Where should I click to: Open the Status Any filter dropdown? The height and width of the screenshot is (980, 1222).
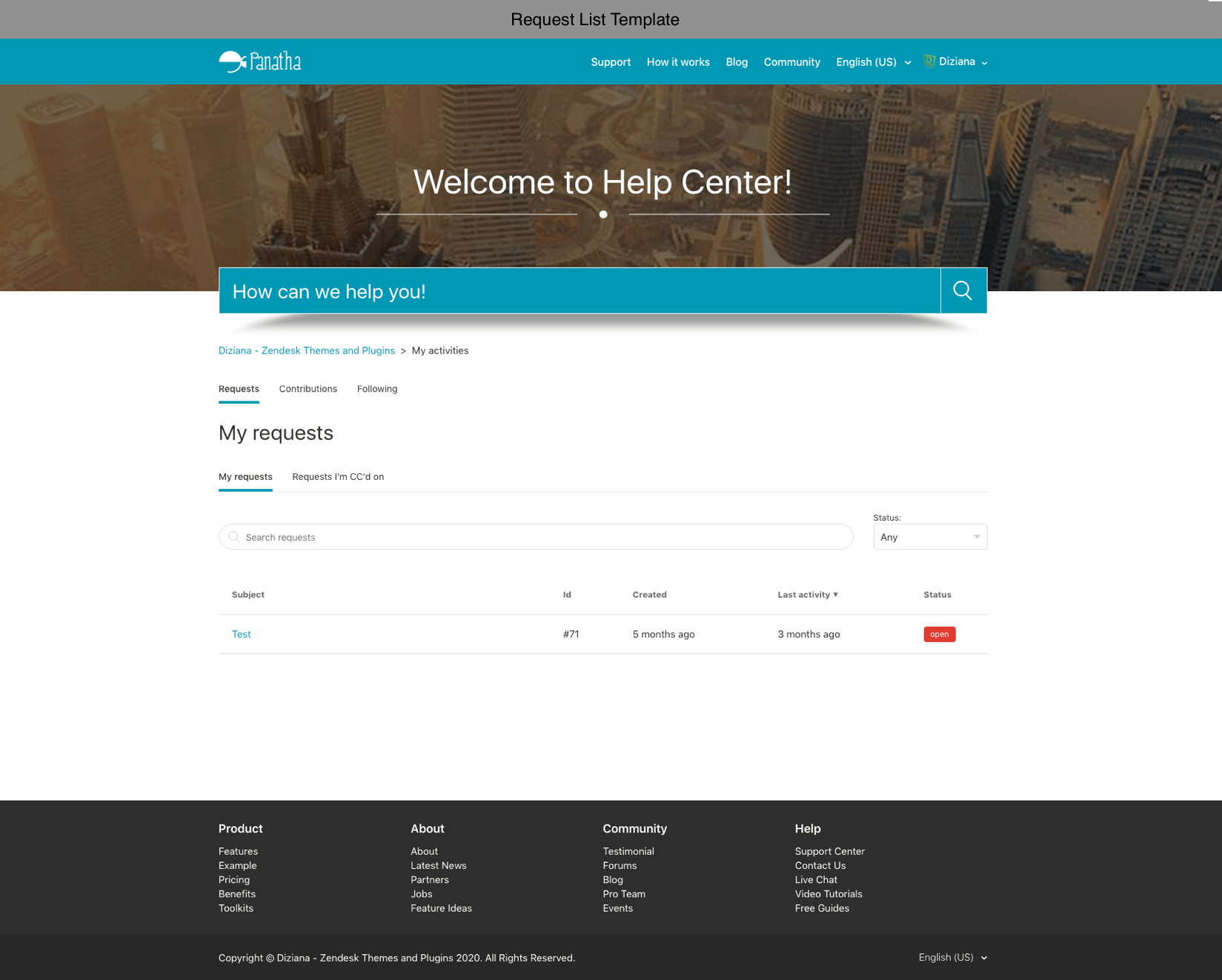[929, 537]
